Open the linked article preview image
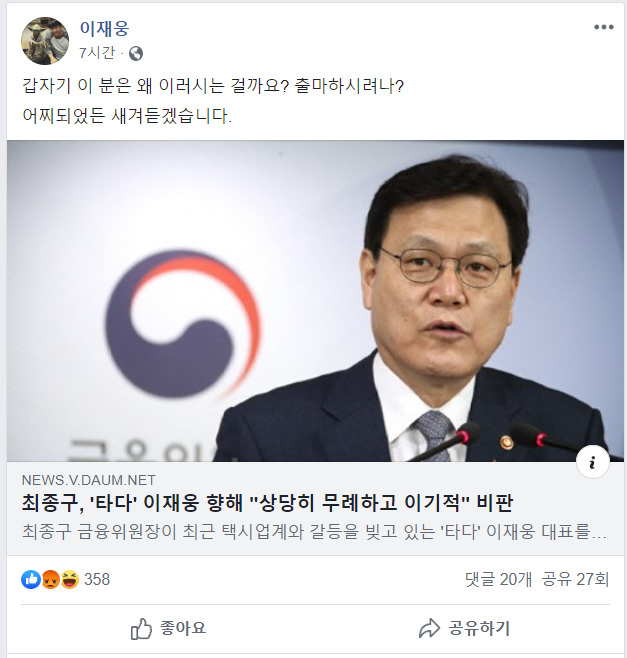 pos(315,301)
